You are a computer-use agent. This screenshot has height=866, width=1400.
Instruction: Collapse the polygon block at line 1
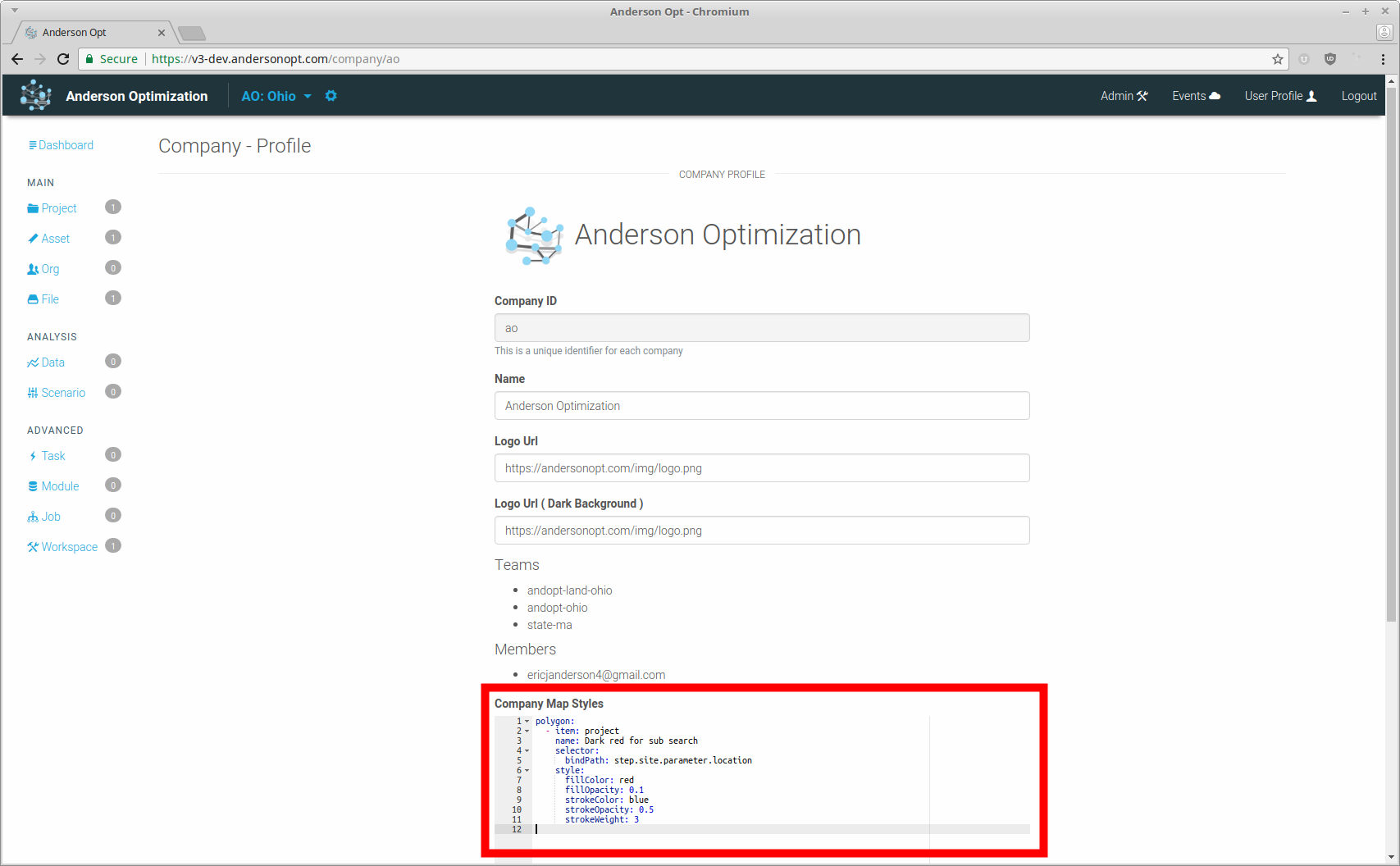tap(527, 722)
